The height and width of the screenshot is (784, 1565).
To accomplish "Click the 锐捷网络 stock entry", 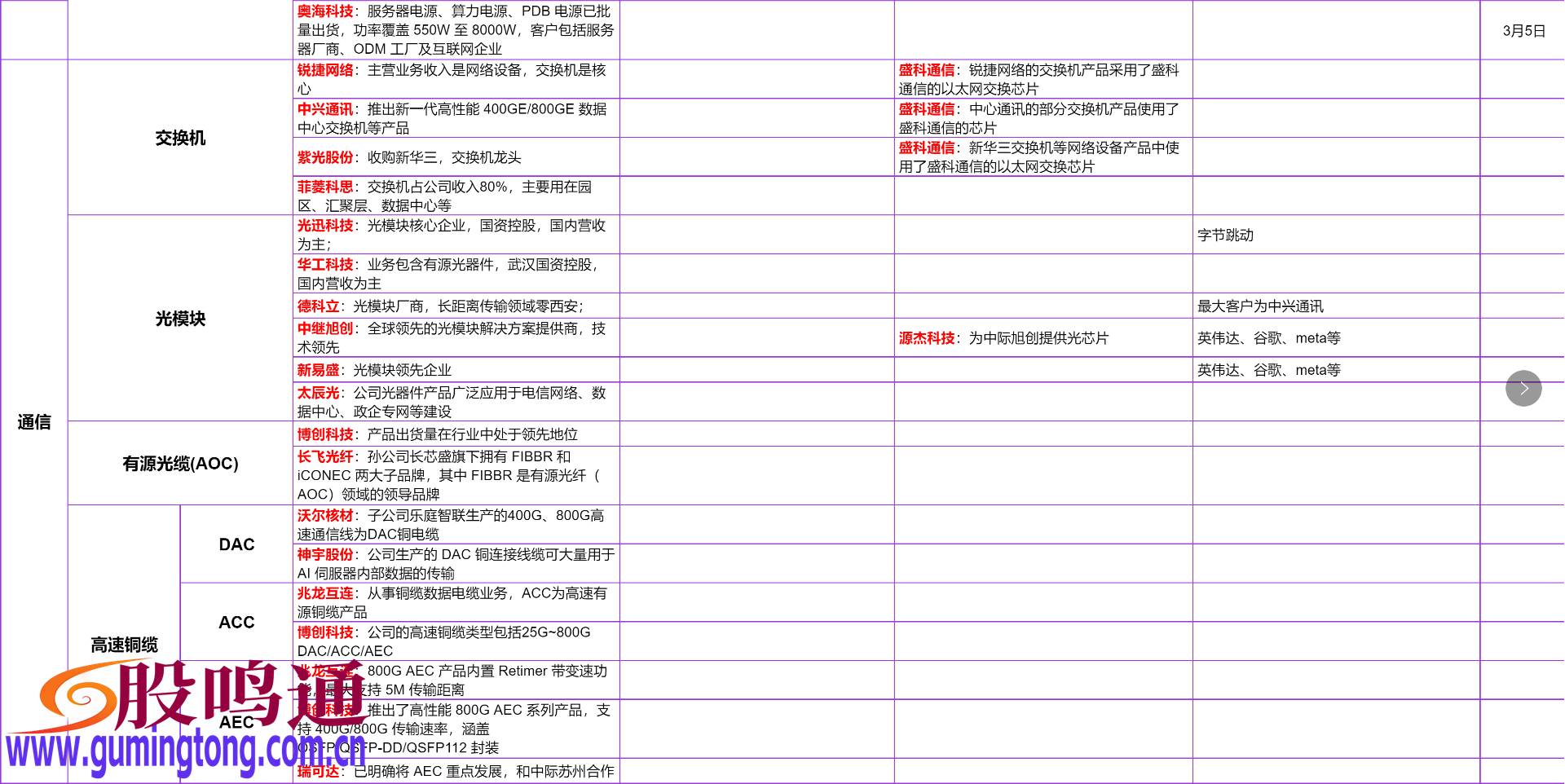I will click(326, 69).
